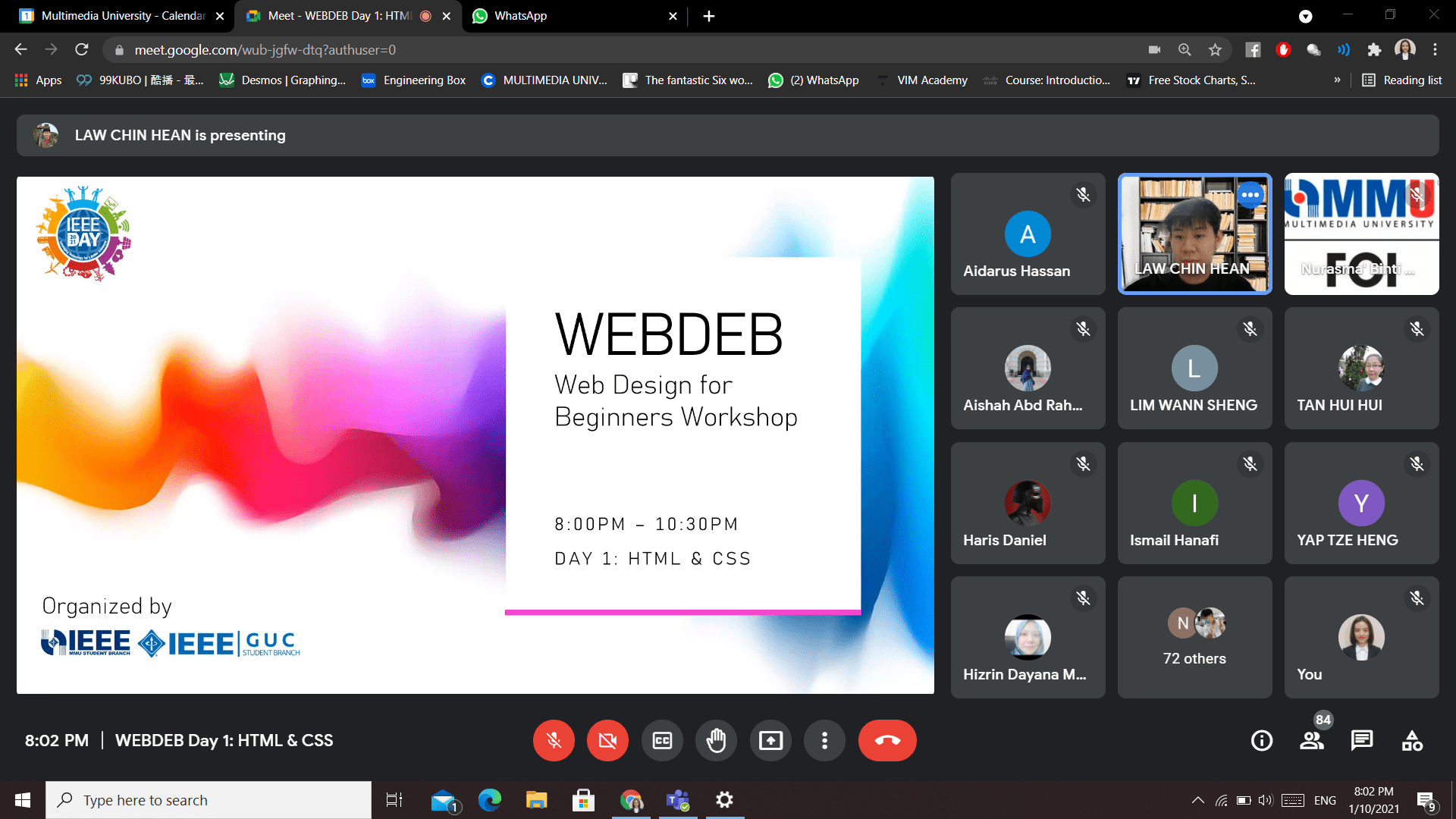
Task: Click the red extension icon in the toolbar
Action: pos(1283,49)
